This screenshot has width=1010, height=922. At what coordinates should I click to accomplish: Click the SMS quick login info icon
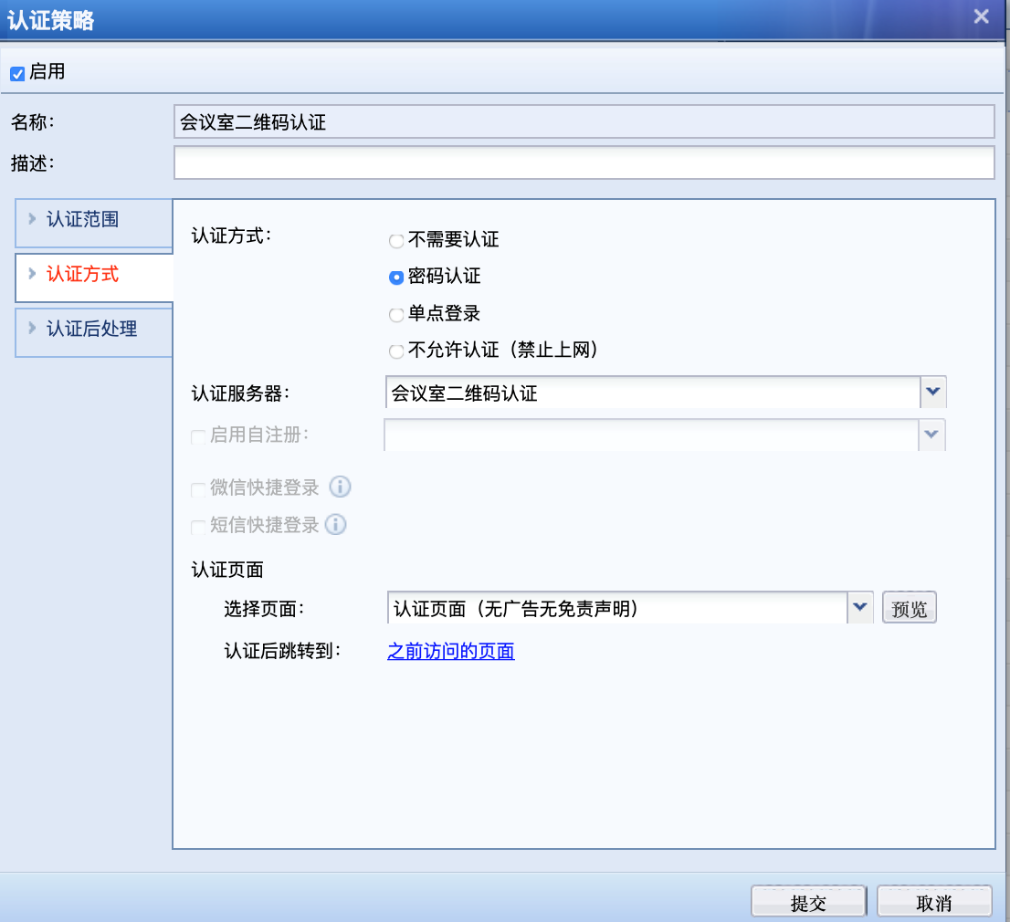pyautogui.click(x=335, y=524)
